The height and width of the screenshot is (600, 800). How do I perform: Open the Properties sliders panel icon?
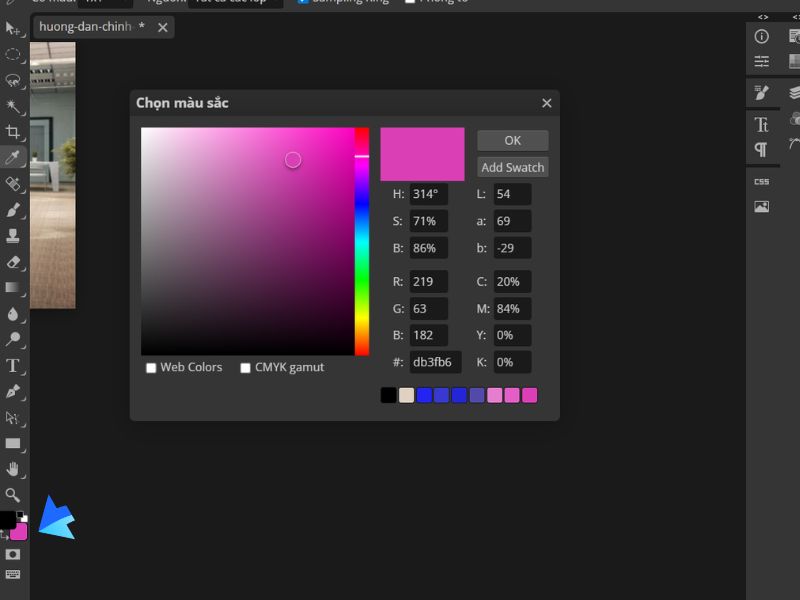point(761,62)
